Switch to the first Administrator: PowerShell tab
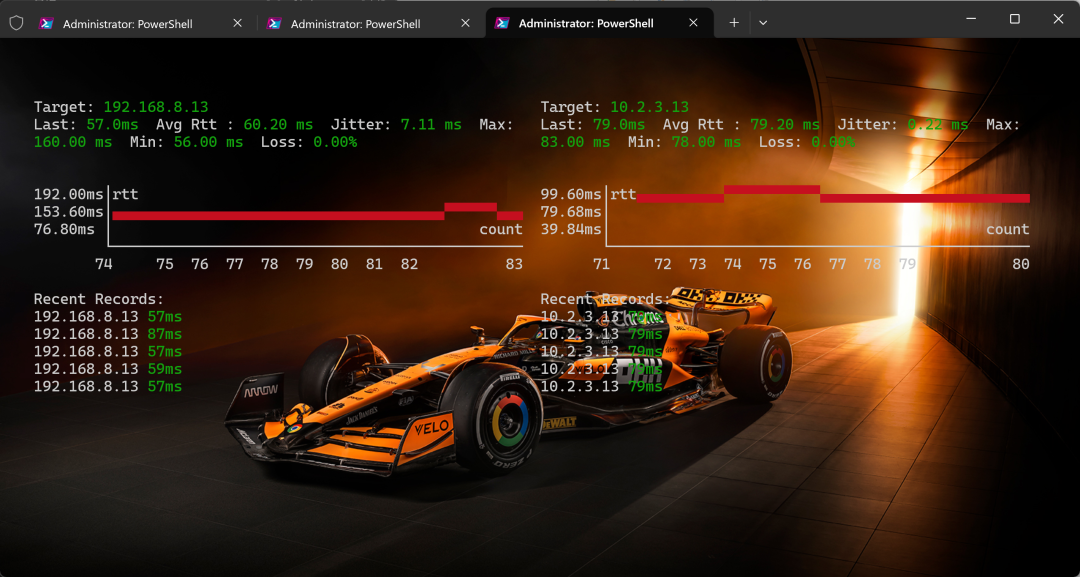The height and width of the screenshot is (577, 1080). [x=141, y=23]
